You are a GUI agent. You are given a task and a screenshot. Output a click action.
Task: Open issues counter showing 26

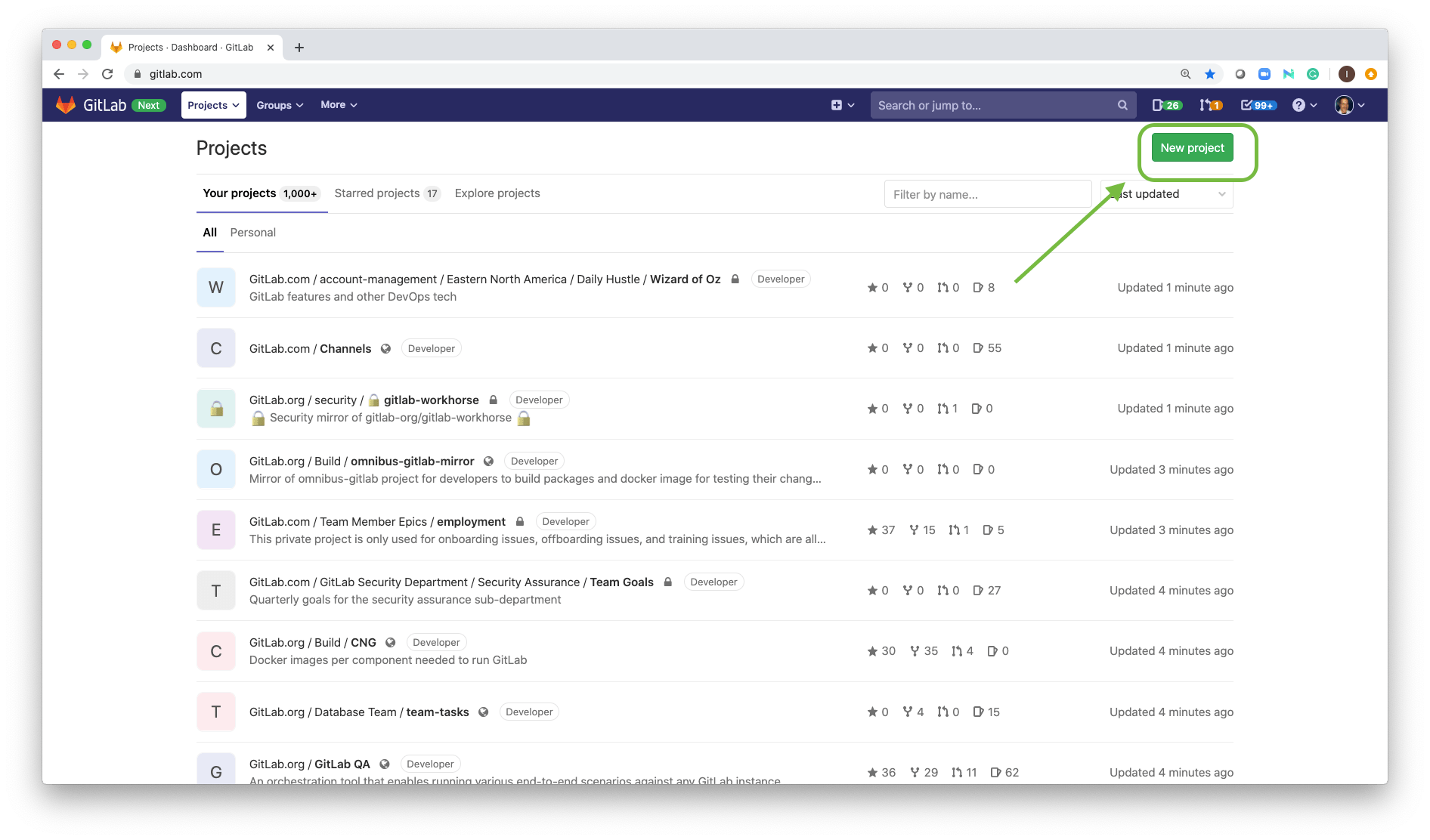click(x=1166, y=105)
